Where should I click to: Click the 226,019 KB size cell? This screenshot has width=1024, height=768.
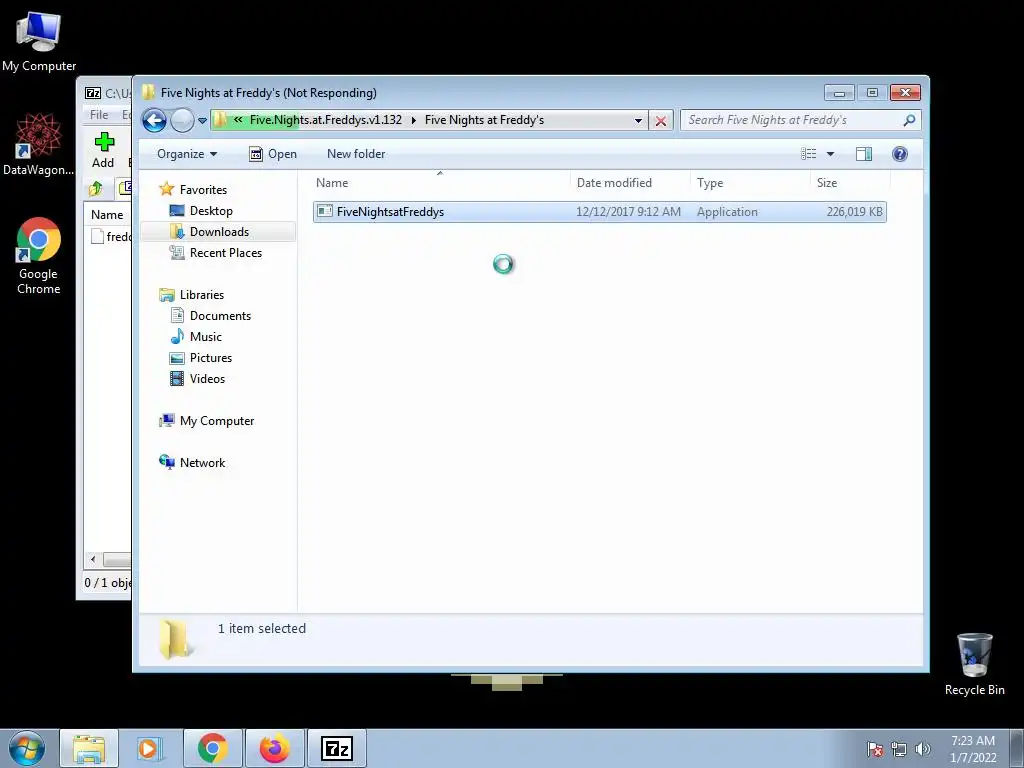click(x=854, y=212)
